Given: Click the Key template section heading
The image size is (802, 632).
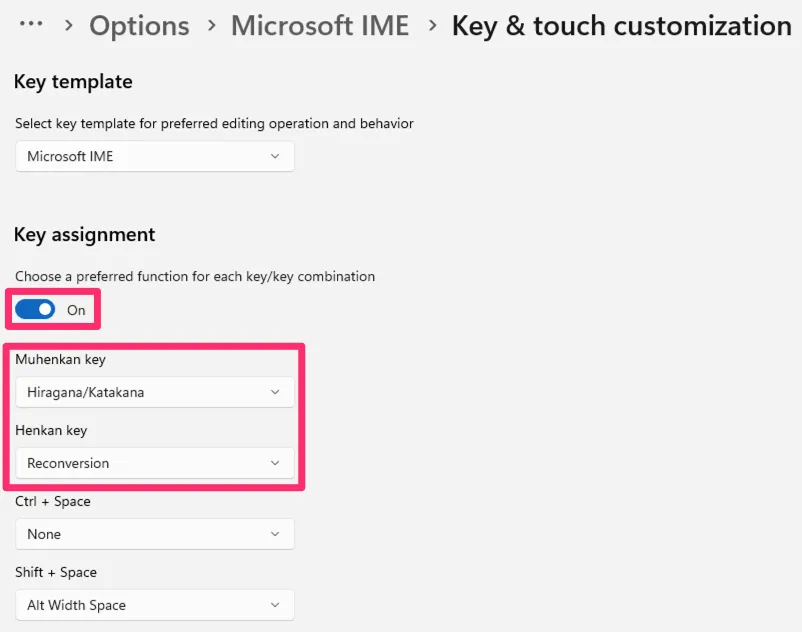Looking at the screenshot, I should [x=73, y=82].
